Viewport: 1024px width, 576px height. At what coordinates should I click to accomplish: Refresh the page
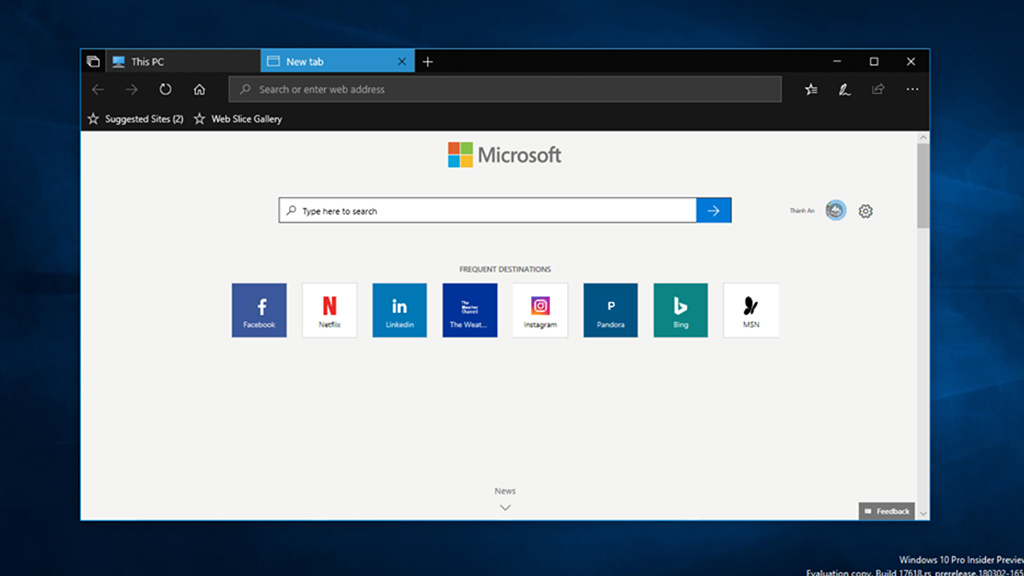165,89
